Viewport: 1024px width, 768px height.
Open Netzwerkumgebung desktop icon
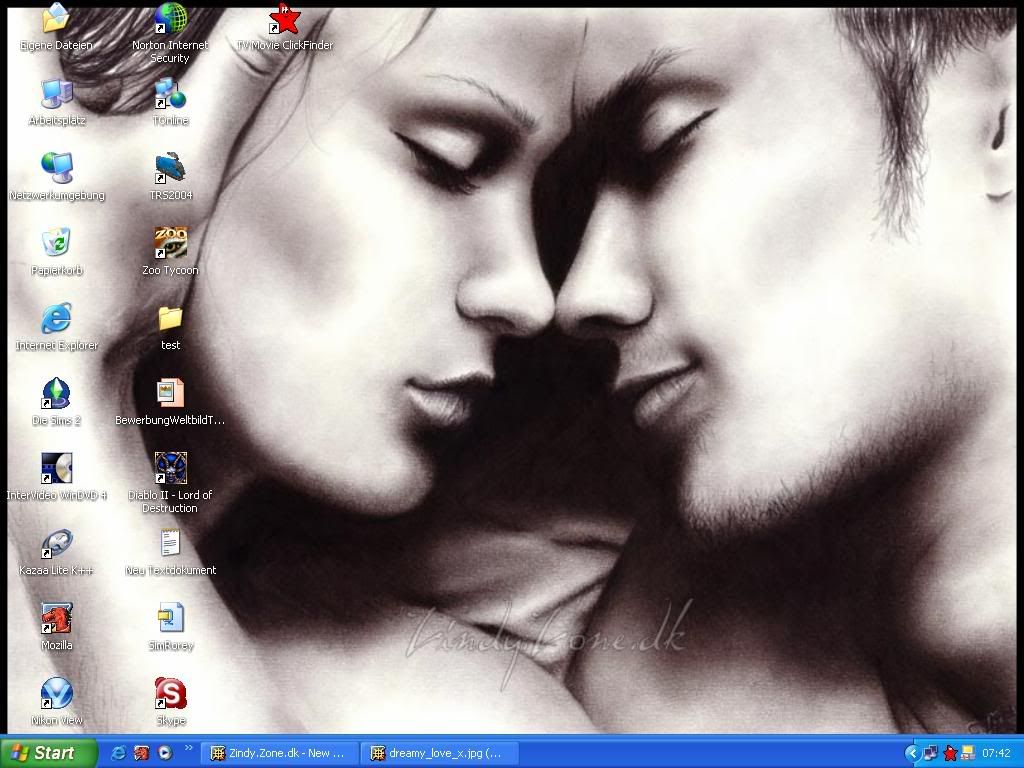pos(57,168)
